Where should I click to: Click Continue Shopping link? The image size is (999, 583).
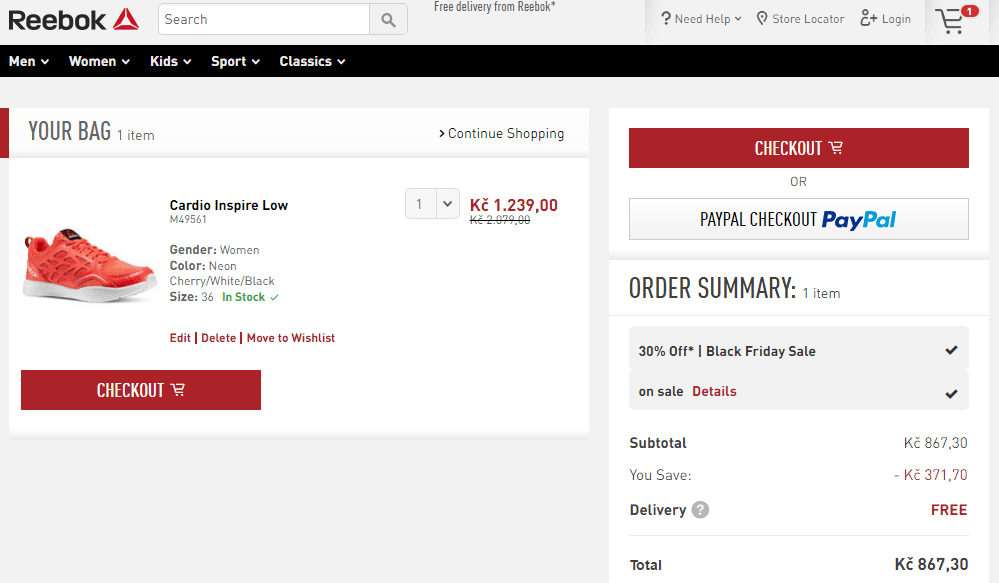[x=501, y=133]
